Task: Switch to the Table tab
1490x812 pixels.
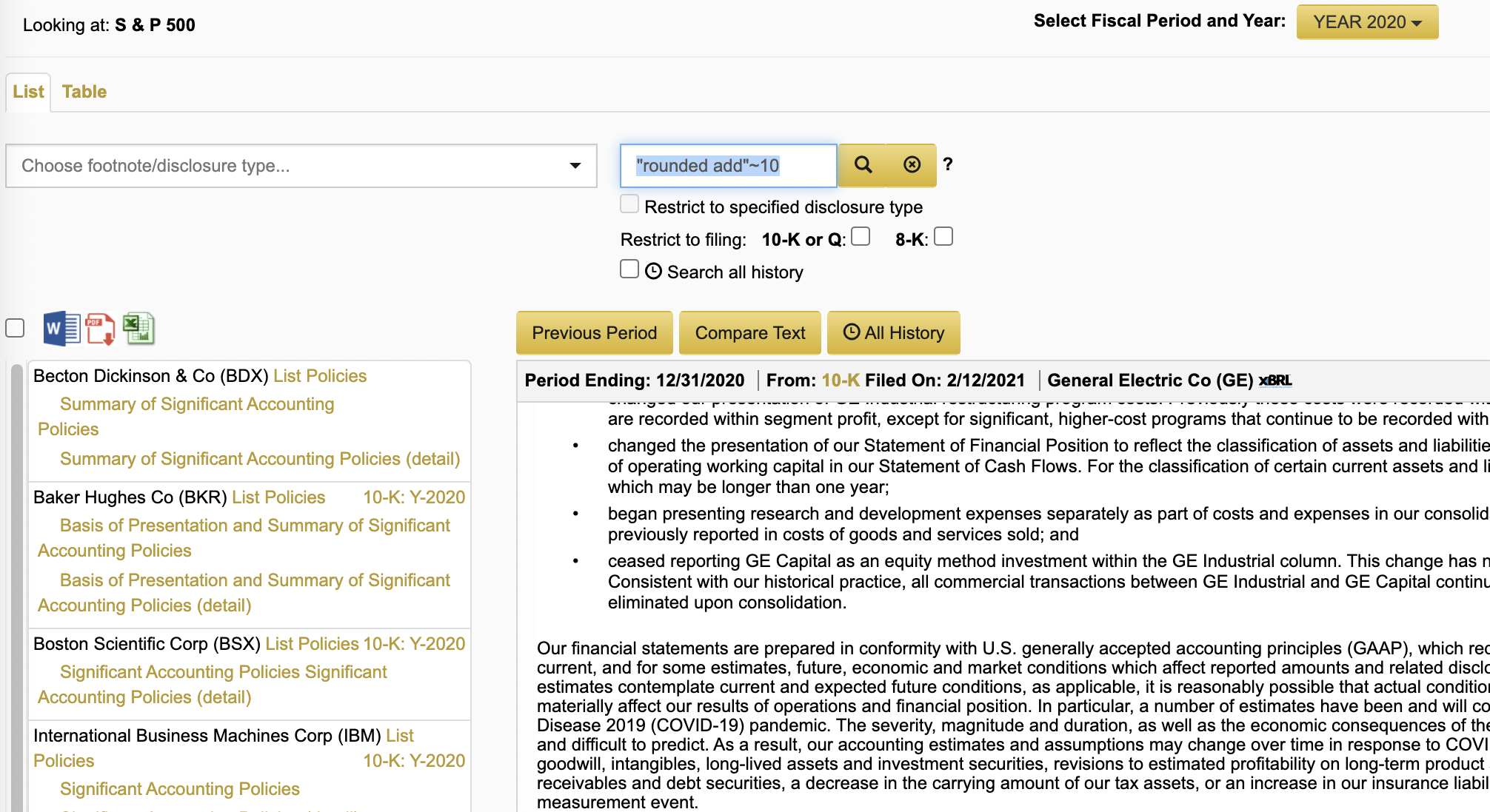Action: [x=84, y=92]
